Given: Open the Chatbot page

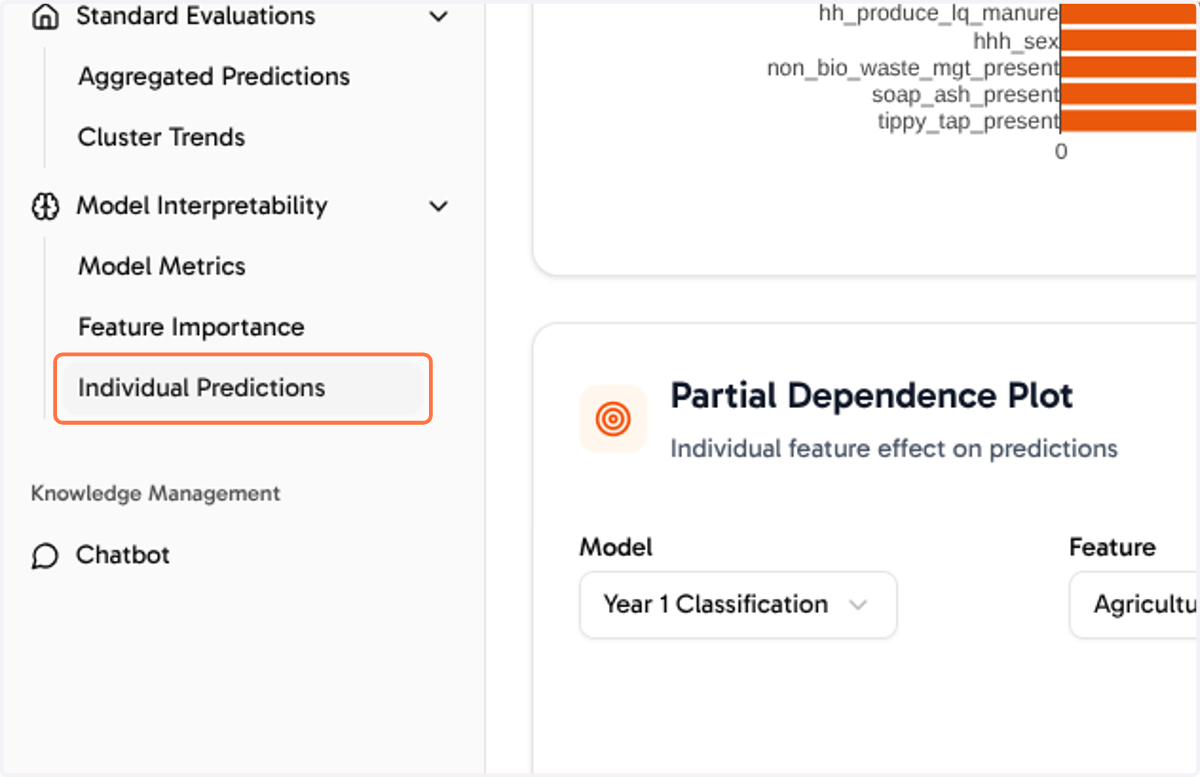Looking at the screenshot, I should [123, 555].
